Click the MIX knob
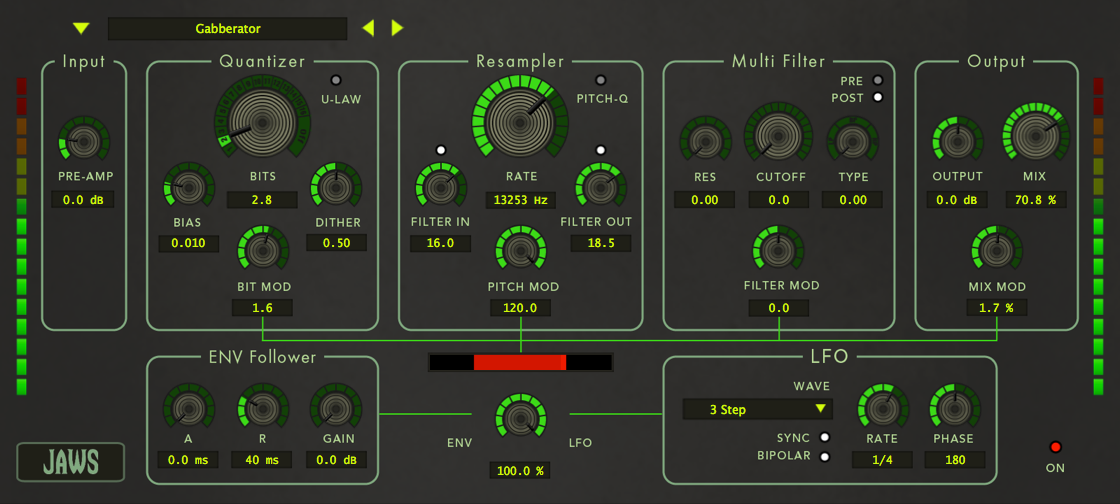The image size is (1120, 504). click(x=1036, y=136)
